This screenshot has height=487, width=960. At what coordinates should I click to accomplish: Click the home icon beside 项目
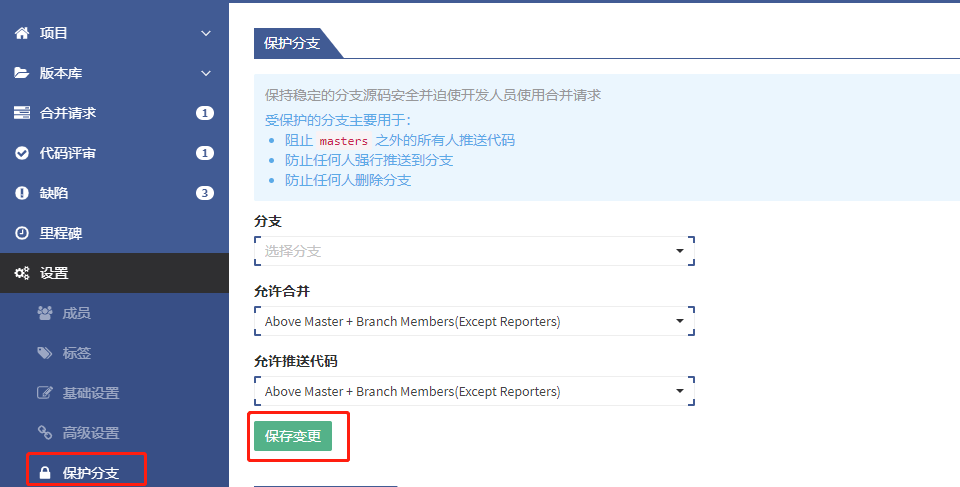click(x=22, y=33)
